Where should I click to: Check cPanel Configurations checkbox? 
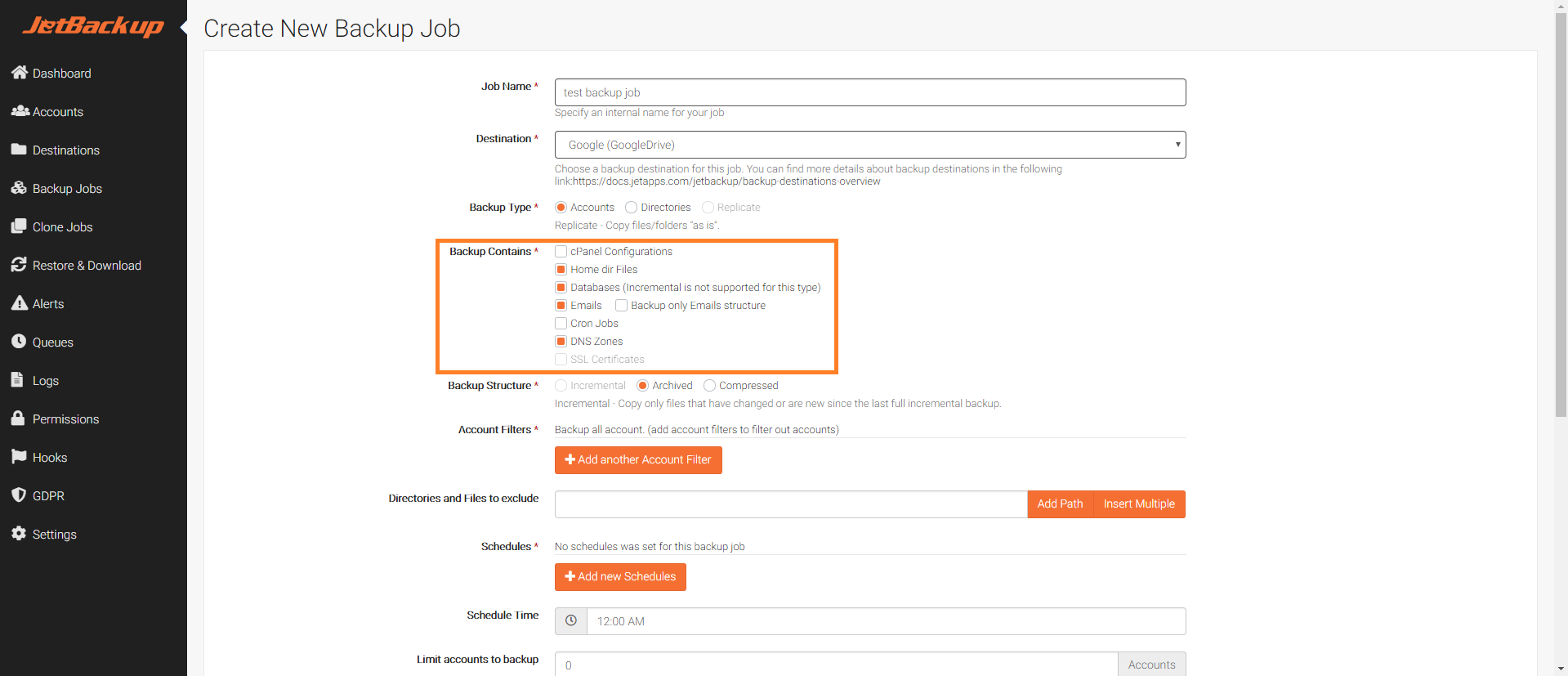coord(561,252)
